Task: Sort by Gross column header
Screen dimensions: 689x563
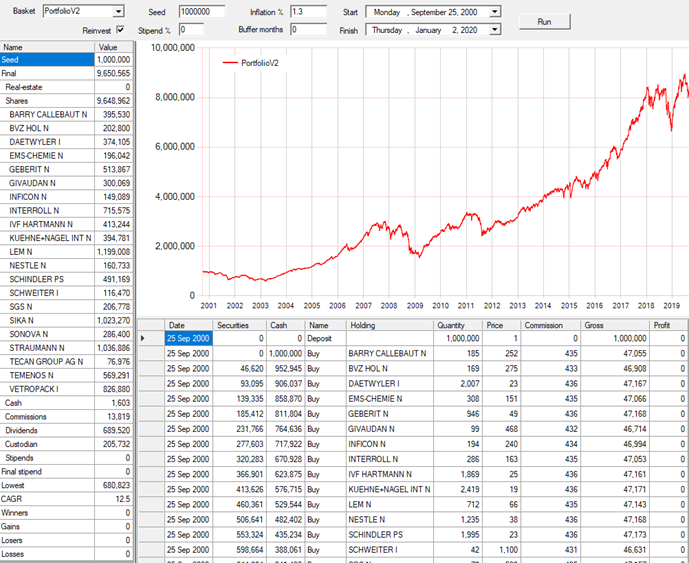Action: (614, 325)
